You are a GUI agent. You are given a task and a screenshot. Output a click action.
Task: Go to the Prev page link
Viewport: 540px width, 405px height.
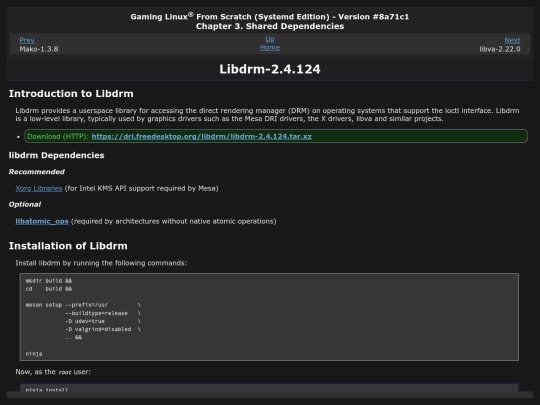[27, 40]
